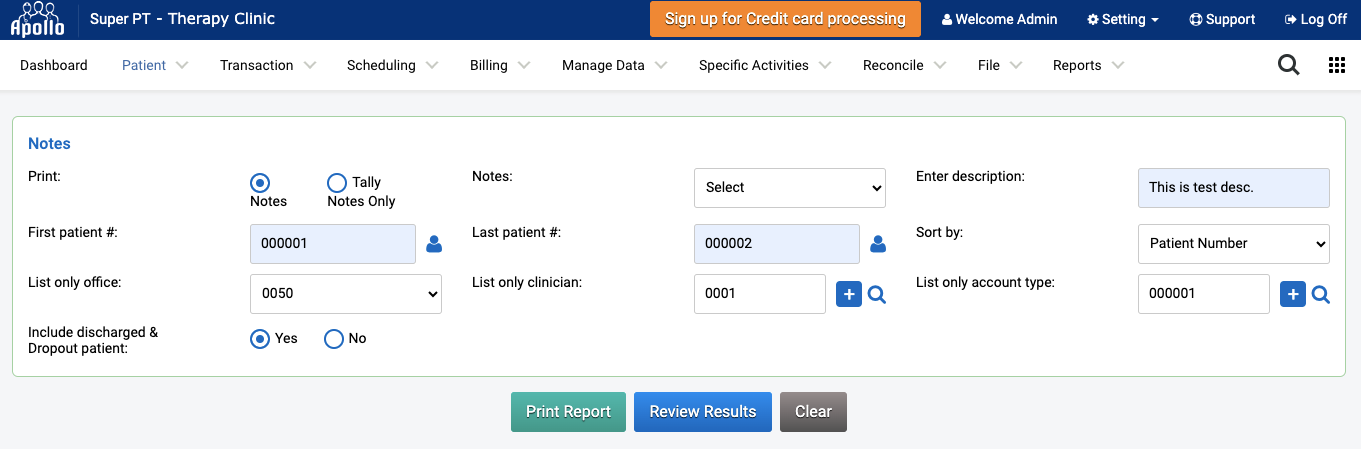
Task: Click the Print Report button
Action: (x=568, y=412)
